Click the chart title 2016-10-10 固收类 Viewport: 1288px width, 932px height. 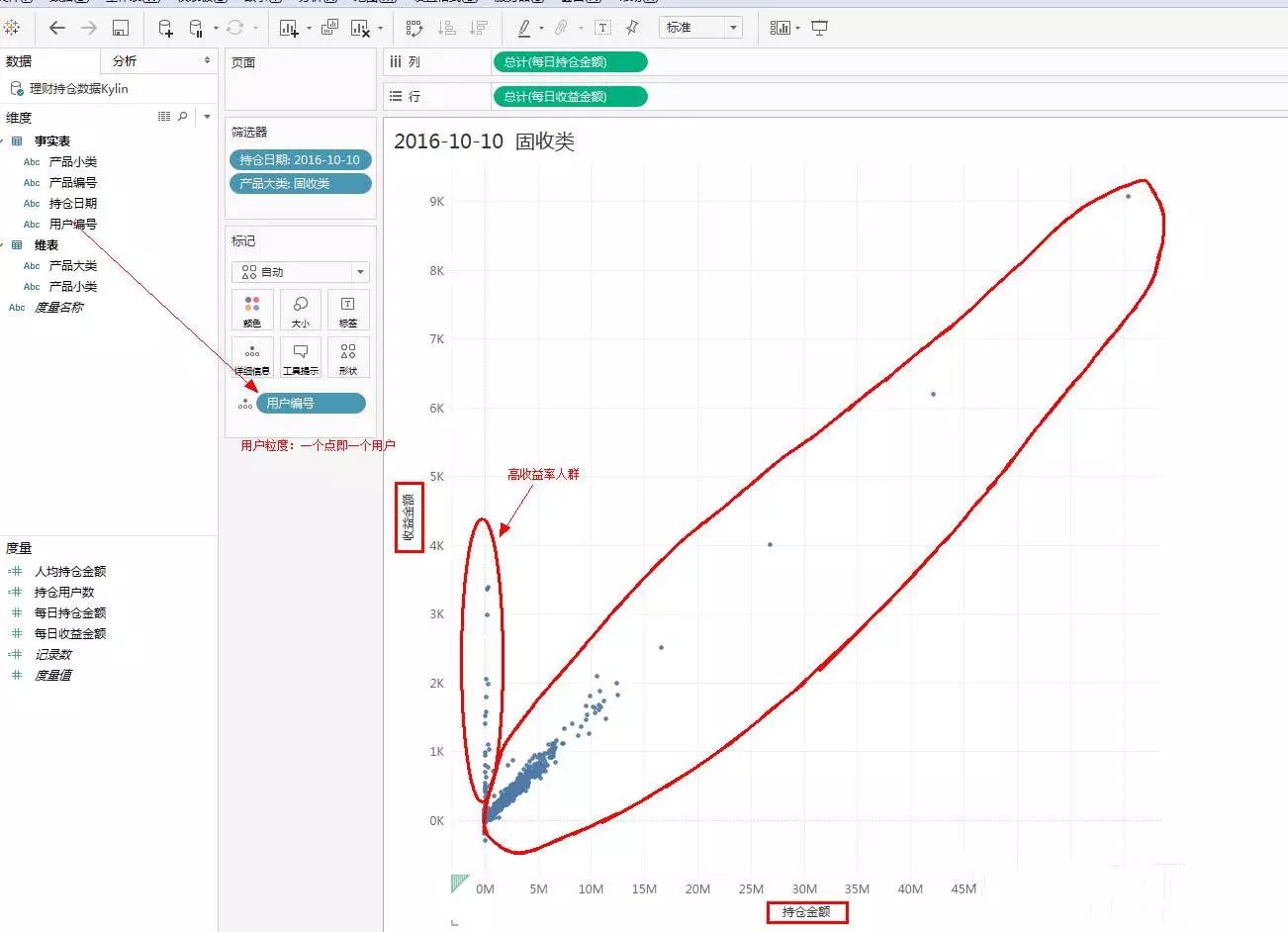(484, 141)
